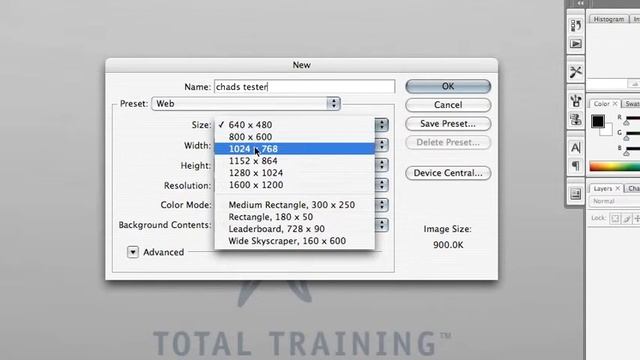Choose Medium Rectangle, 300 x 250
Screen dimensions: 640x360
click(x=295, y=205)
